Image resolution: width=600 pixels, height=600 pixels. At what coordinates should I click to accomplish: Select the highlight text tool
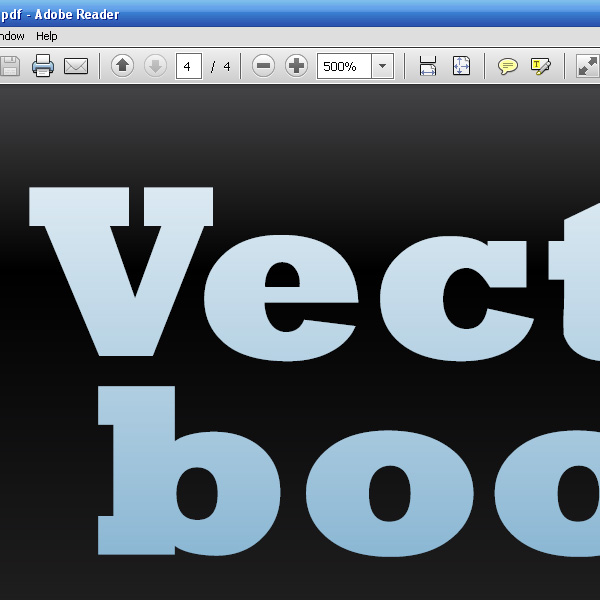pos(540,66)
